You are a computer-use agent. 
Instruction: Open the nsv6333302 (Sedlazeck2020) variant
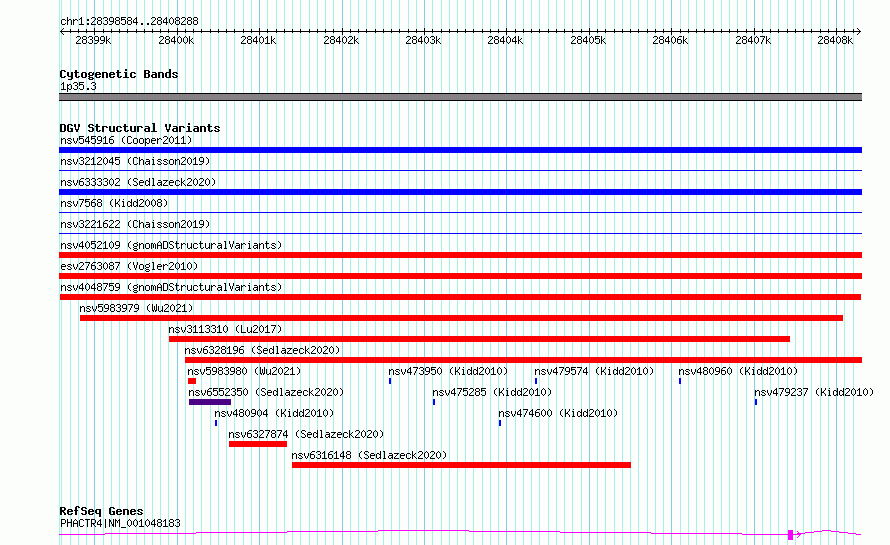pyautogui.click(x=138, y=182)
